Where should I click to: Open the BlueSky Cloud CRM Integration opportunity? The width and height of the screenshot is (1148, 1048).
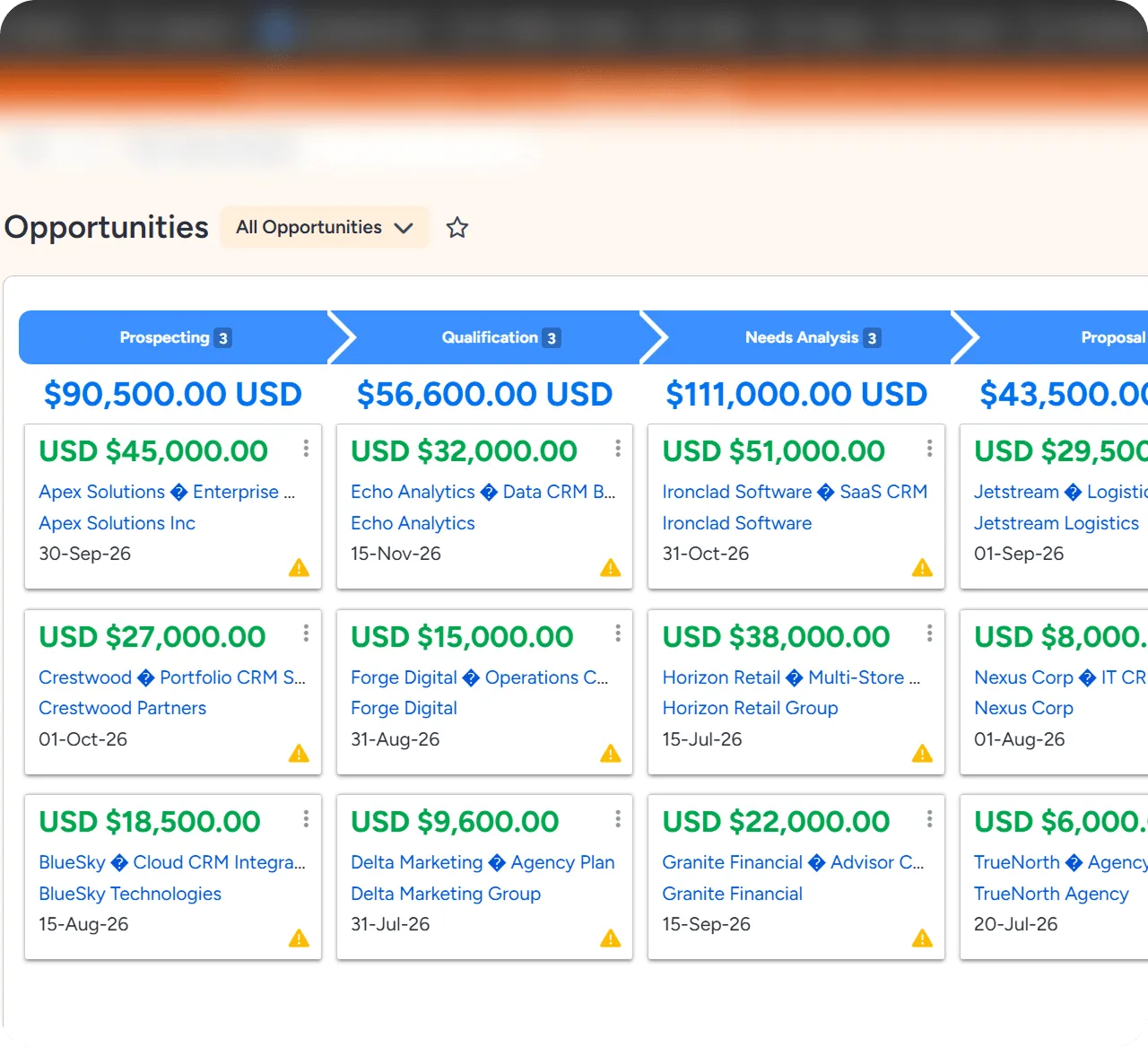172,862
